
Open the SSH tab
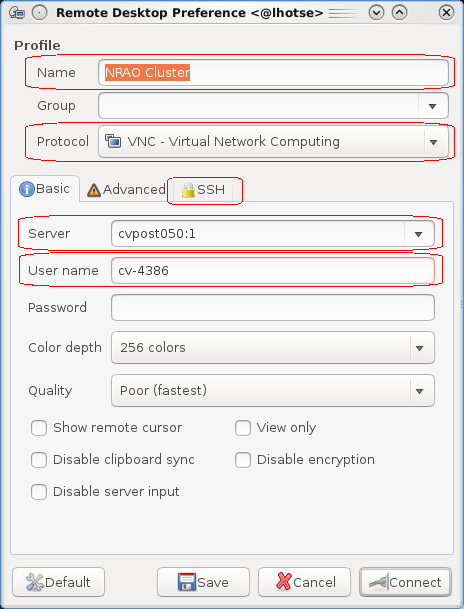point(203,190)
